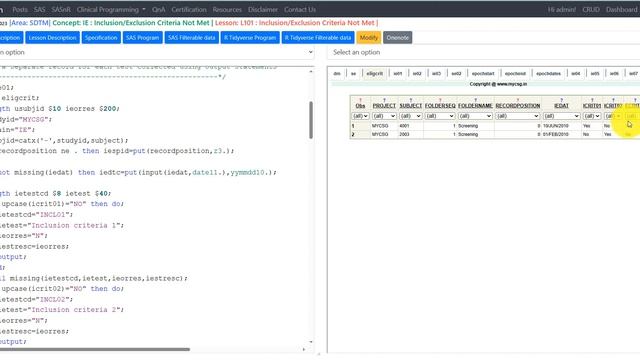
Task: Open the QnA navbar item
Action: [x=158, y=9]
